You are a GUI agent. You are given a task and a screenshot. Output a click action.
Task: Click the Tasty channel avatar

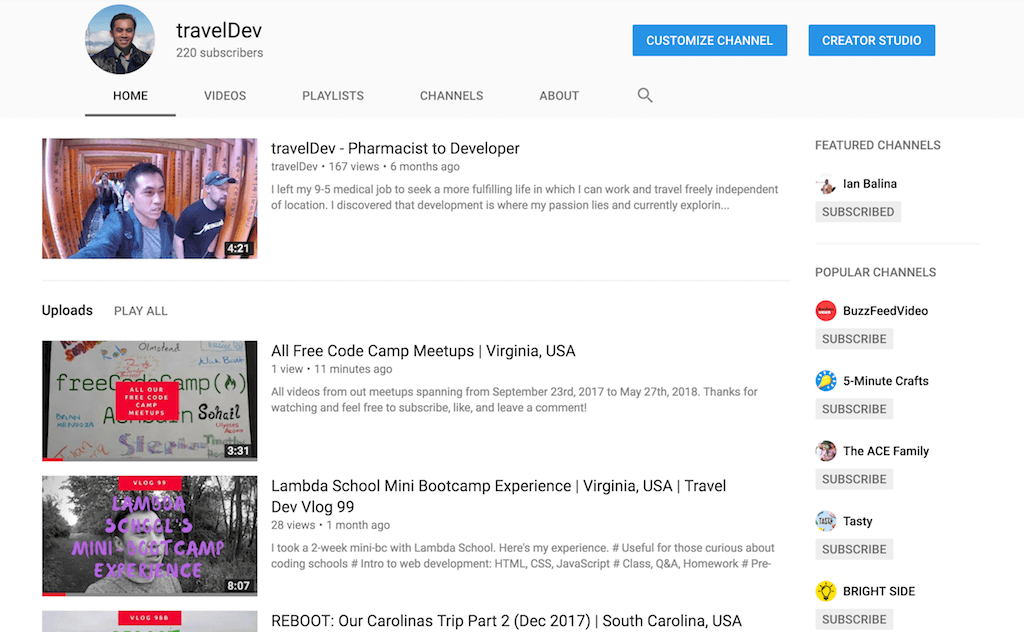click(825, 521)
